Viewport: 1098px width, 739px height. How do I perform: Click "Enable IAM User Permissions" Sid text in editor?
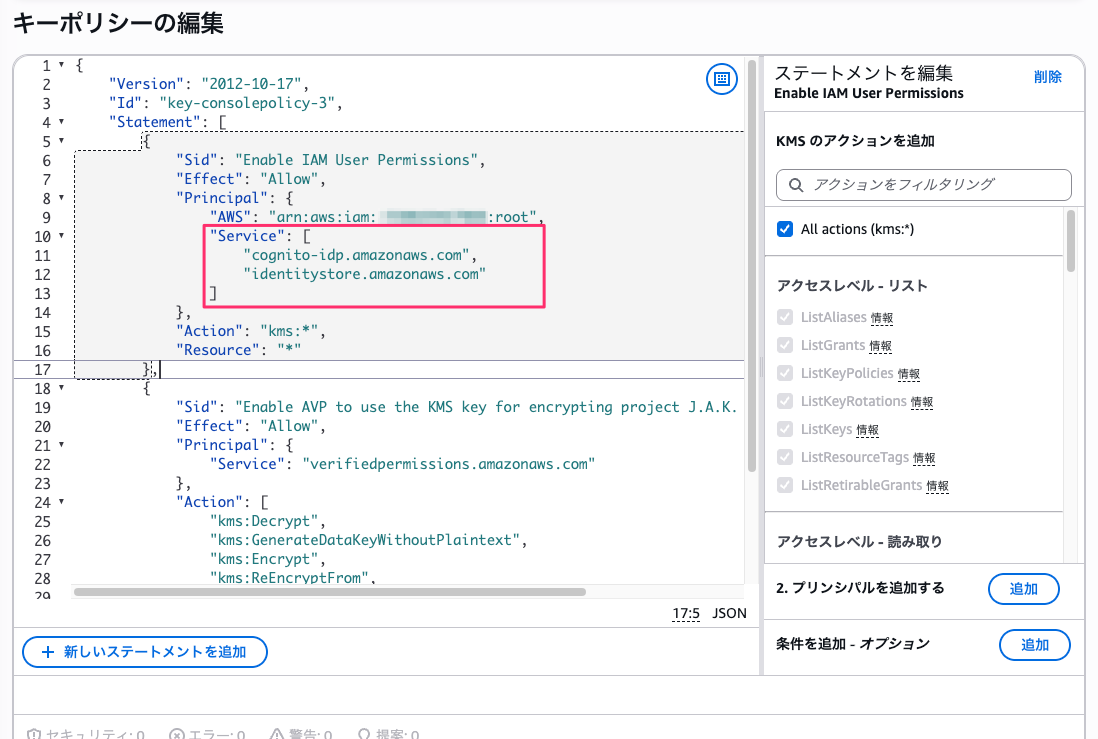pos(356,160)
